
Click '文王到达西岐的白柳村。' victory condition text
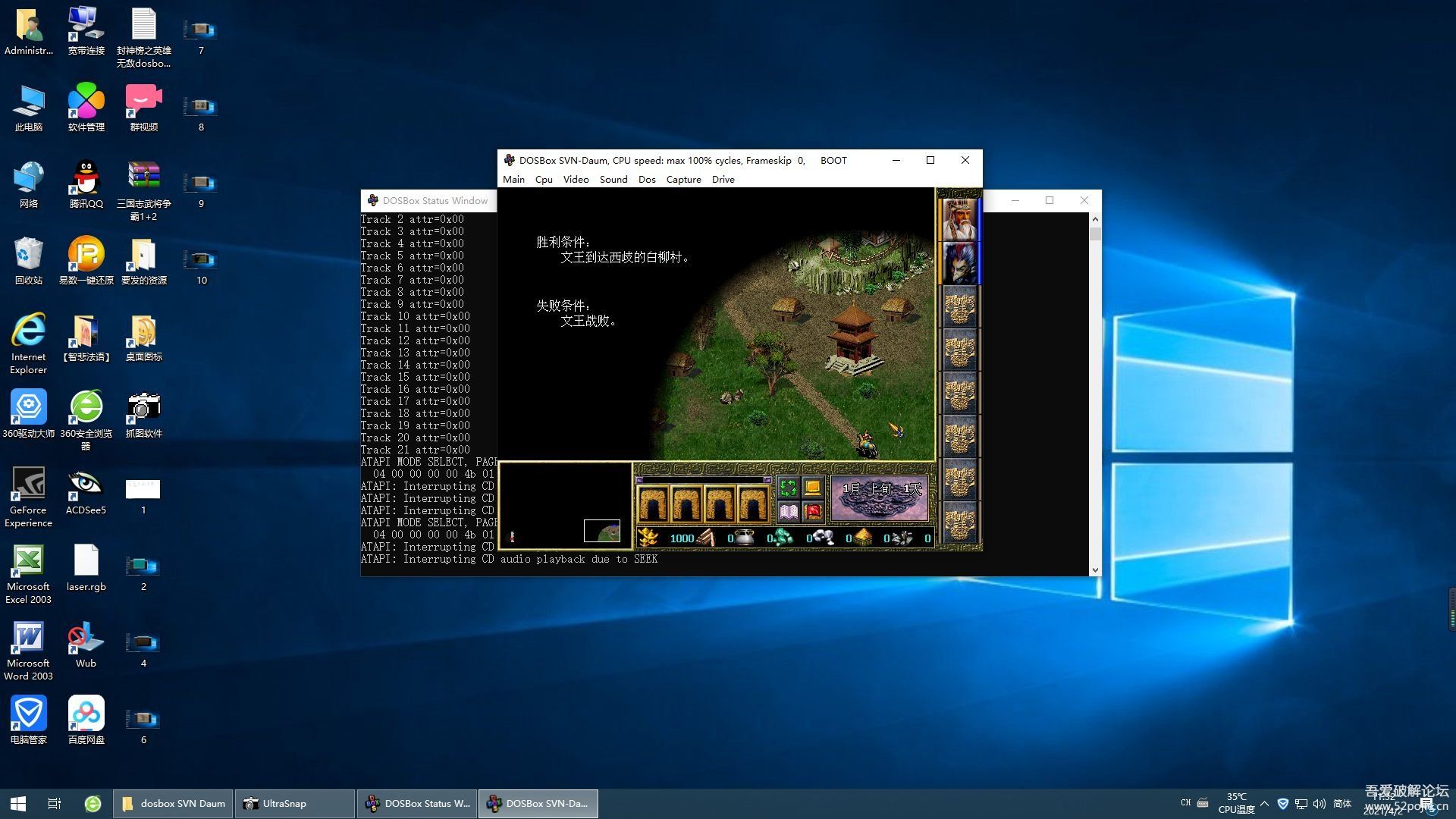[626, 258]
